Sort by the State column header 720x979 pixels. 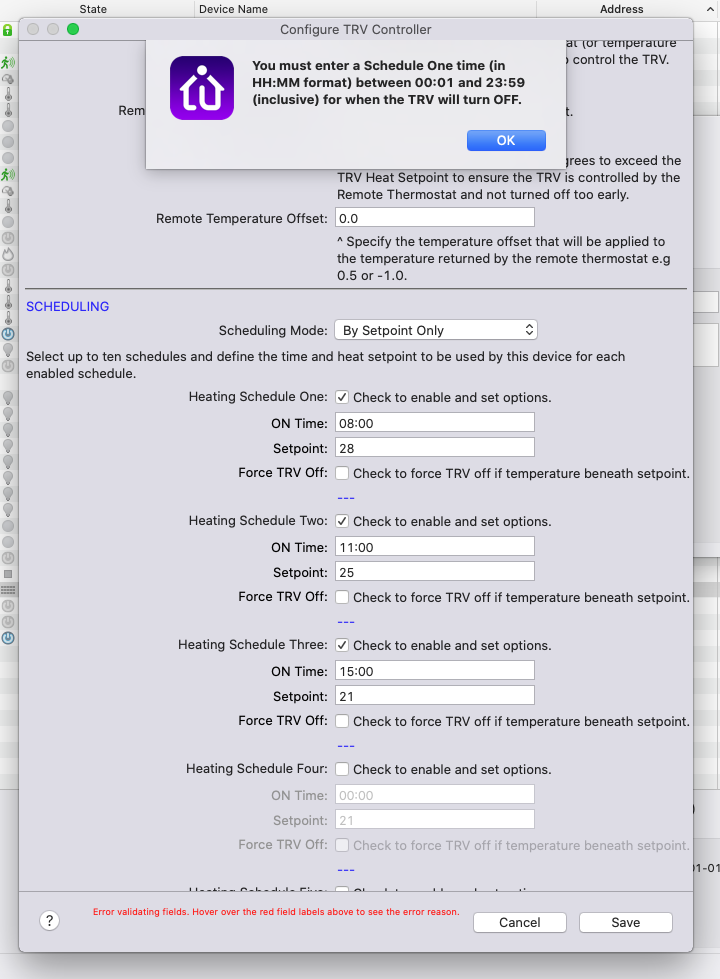click(x=93, y=9)
